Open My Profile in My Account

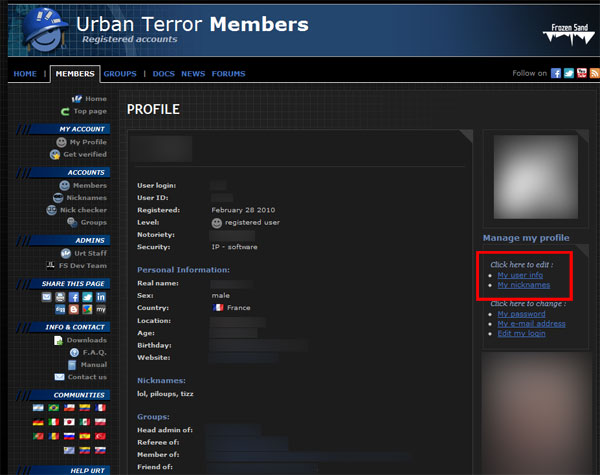coord(82,142)
